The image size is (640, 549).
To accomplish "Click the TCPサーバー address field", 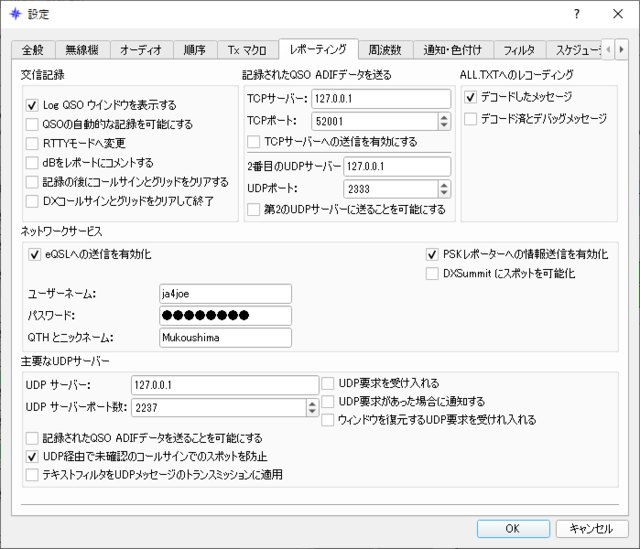I will point(381,99).
